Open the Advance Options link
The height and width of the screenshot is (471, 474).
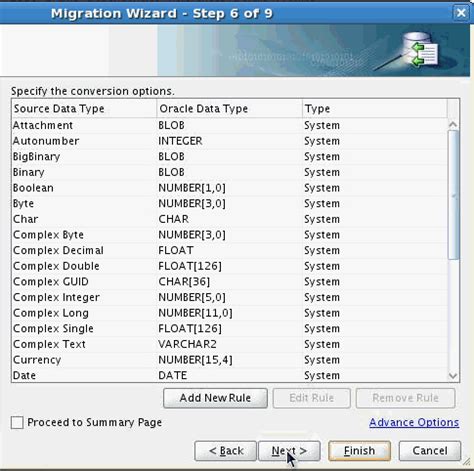pyautogui.click(x=414, y=422)
